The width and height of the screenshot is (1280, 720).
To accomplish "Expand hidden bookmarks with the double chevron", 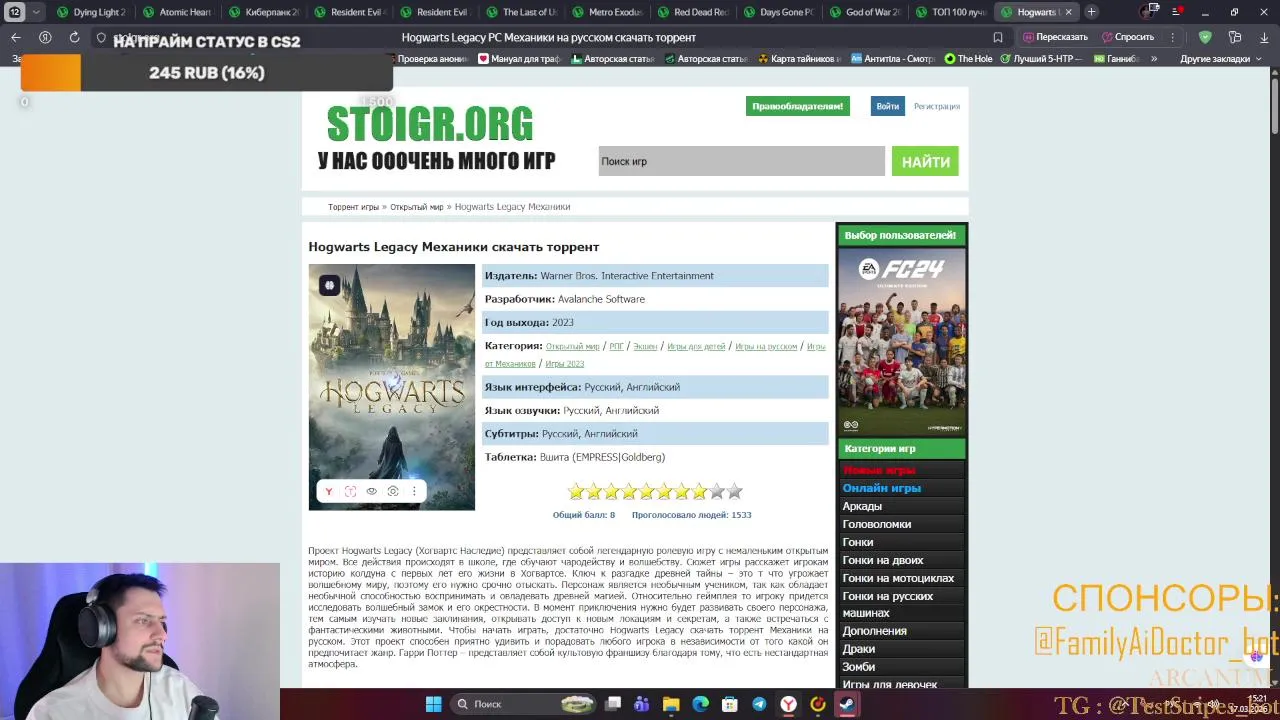I will click(1154, 59).
